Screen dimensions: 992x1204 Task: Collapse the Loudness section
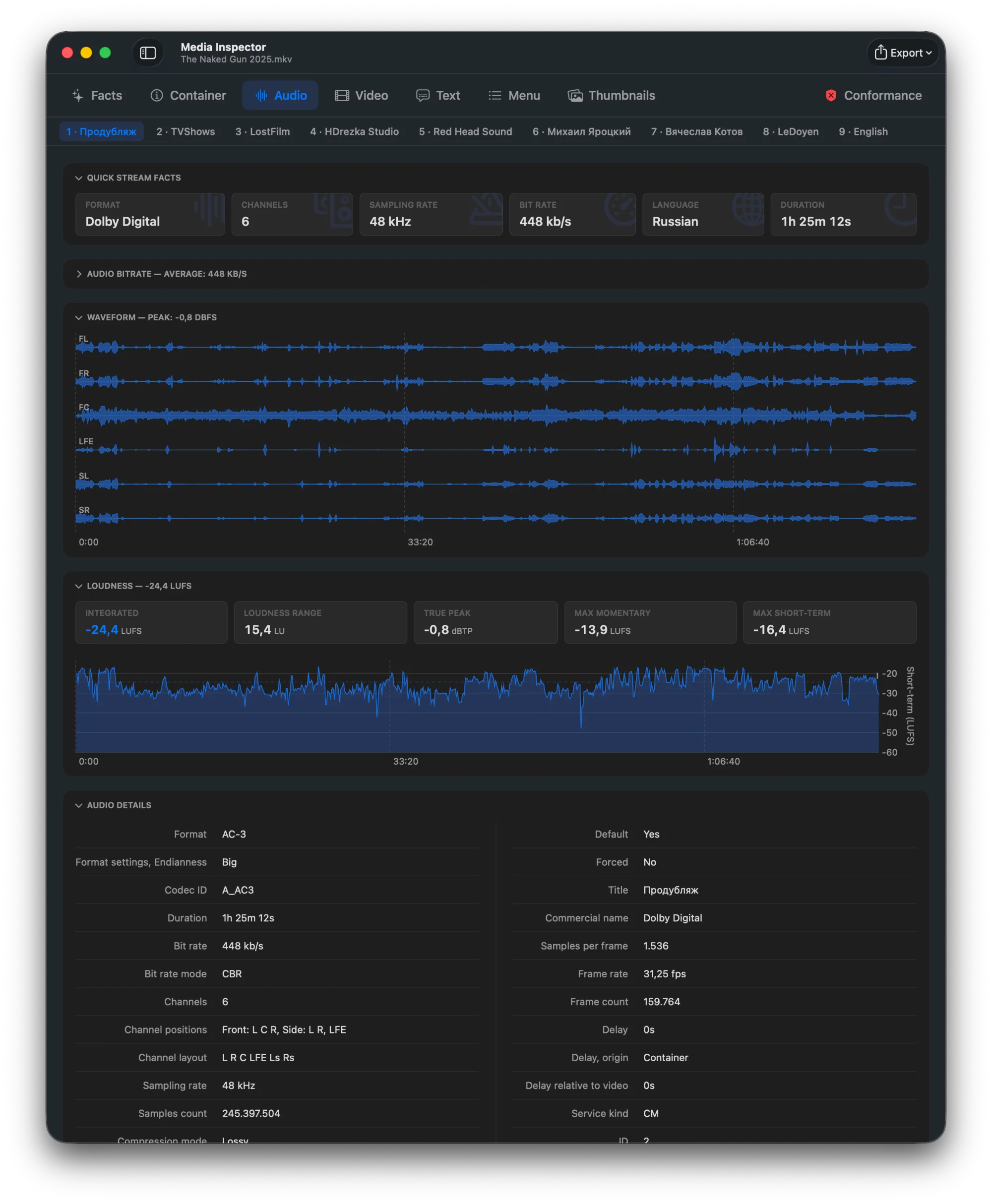pos(79,586)
